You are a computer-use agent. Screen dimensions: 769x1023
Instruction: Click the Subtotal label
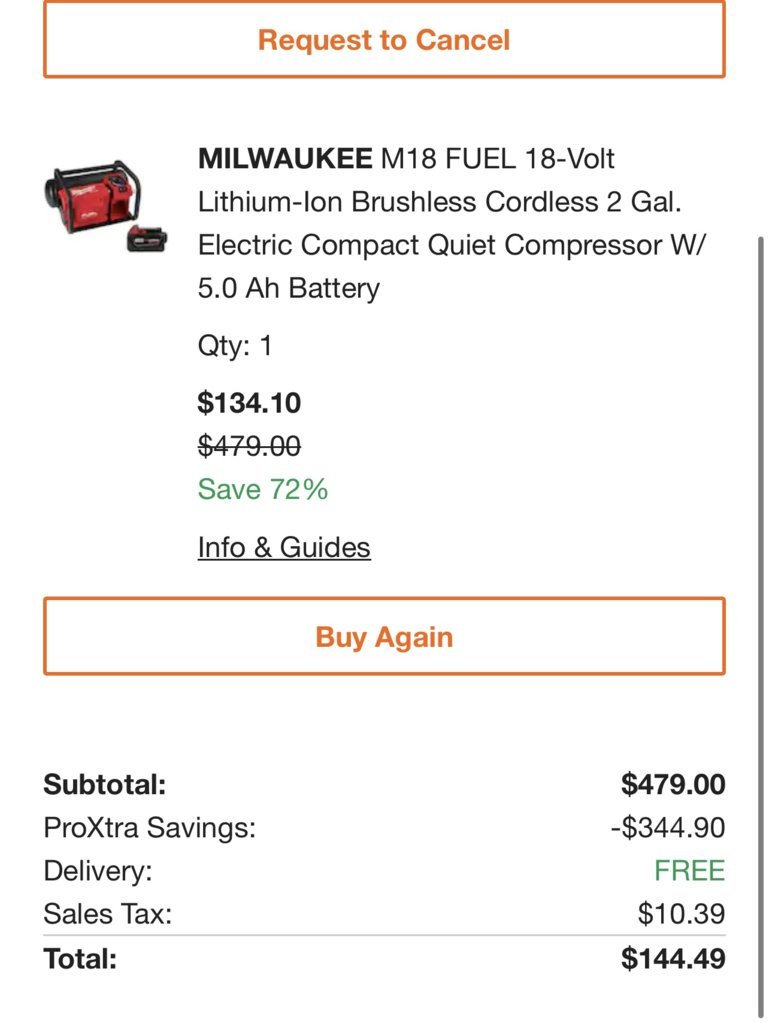click(x=104, y=784)
